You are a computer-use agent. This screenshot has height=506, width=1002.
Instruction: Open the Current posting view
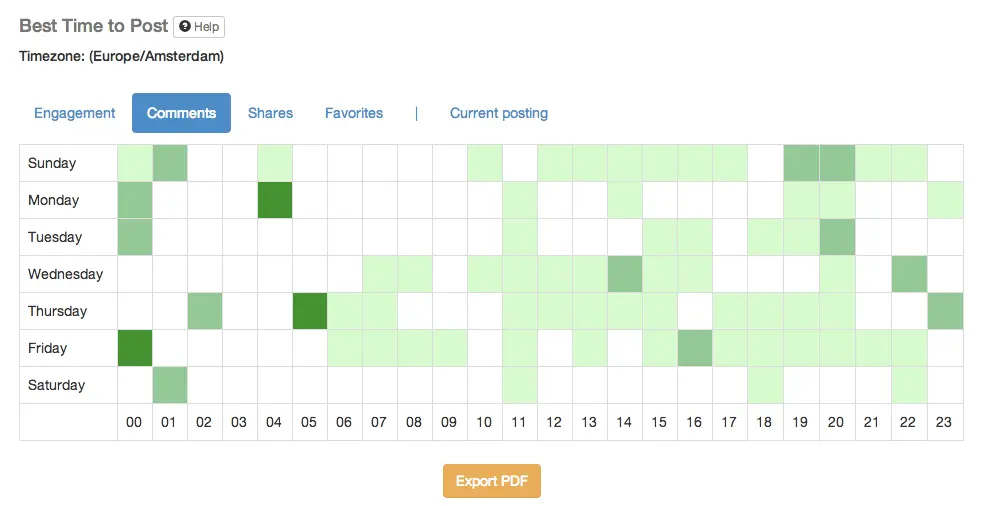[x=499, y=113]
